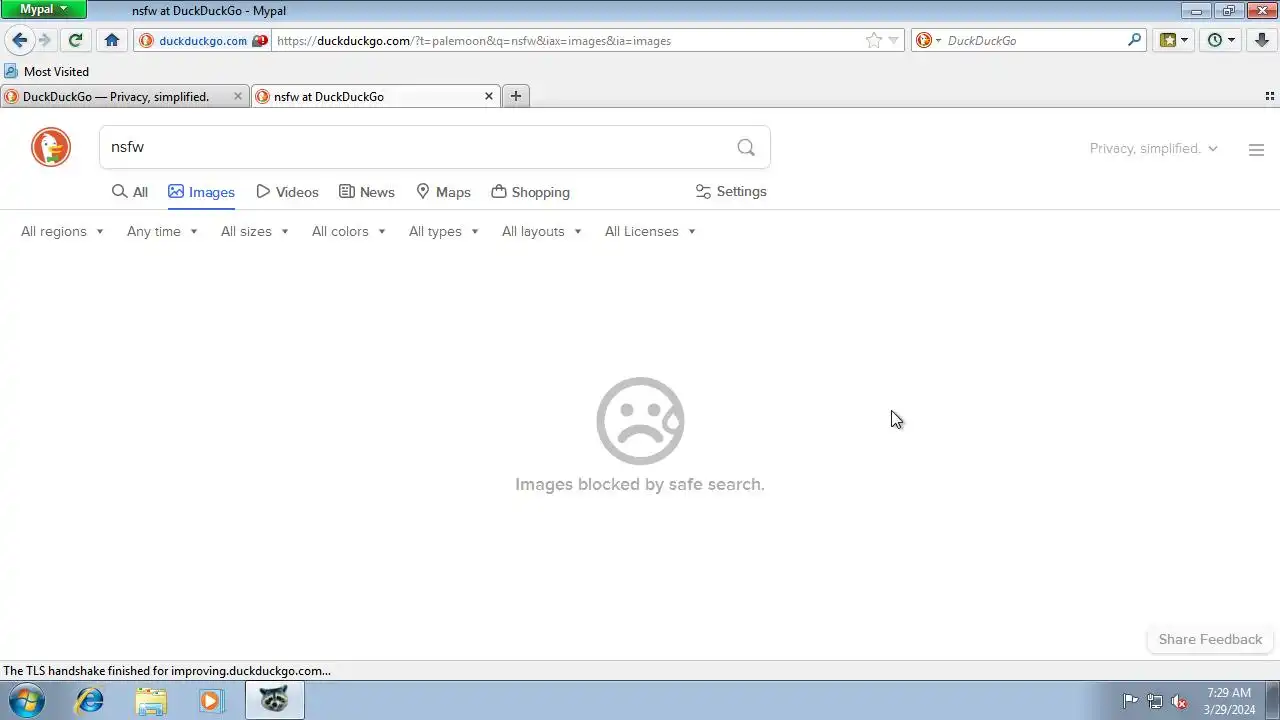Open Windows Explorer from the taskbar
The height and width of the screenshot is (720, 1280).
[x=151, y=701]
